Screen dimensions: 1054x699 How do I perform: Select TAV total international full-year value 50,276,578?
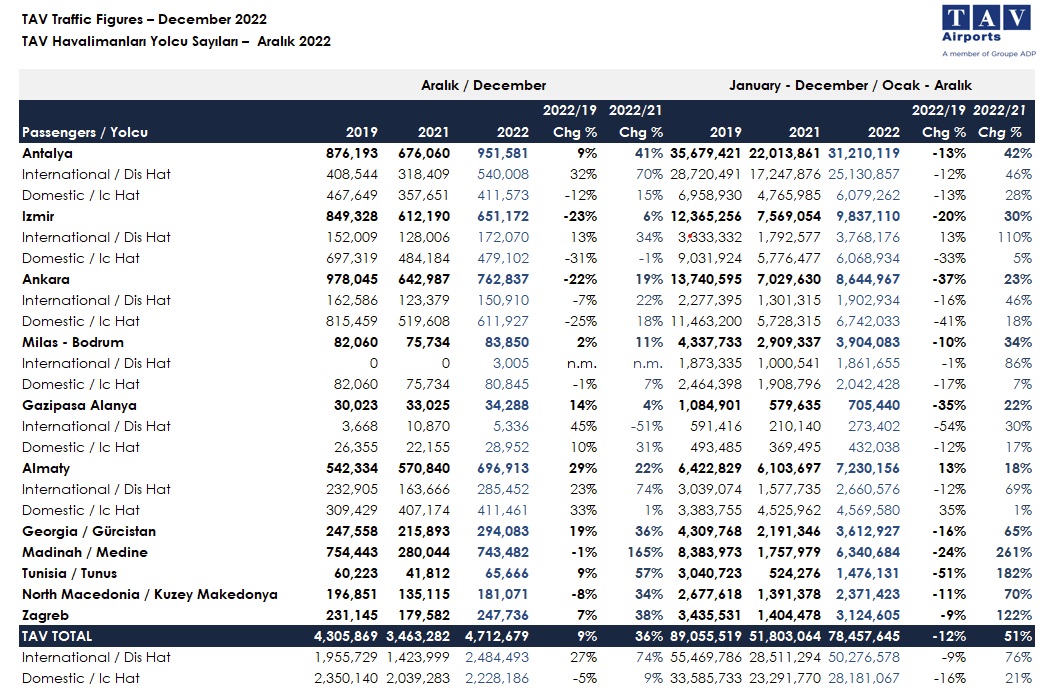tap(864, 657)
